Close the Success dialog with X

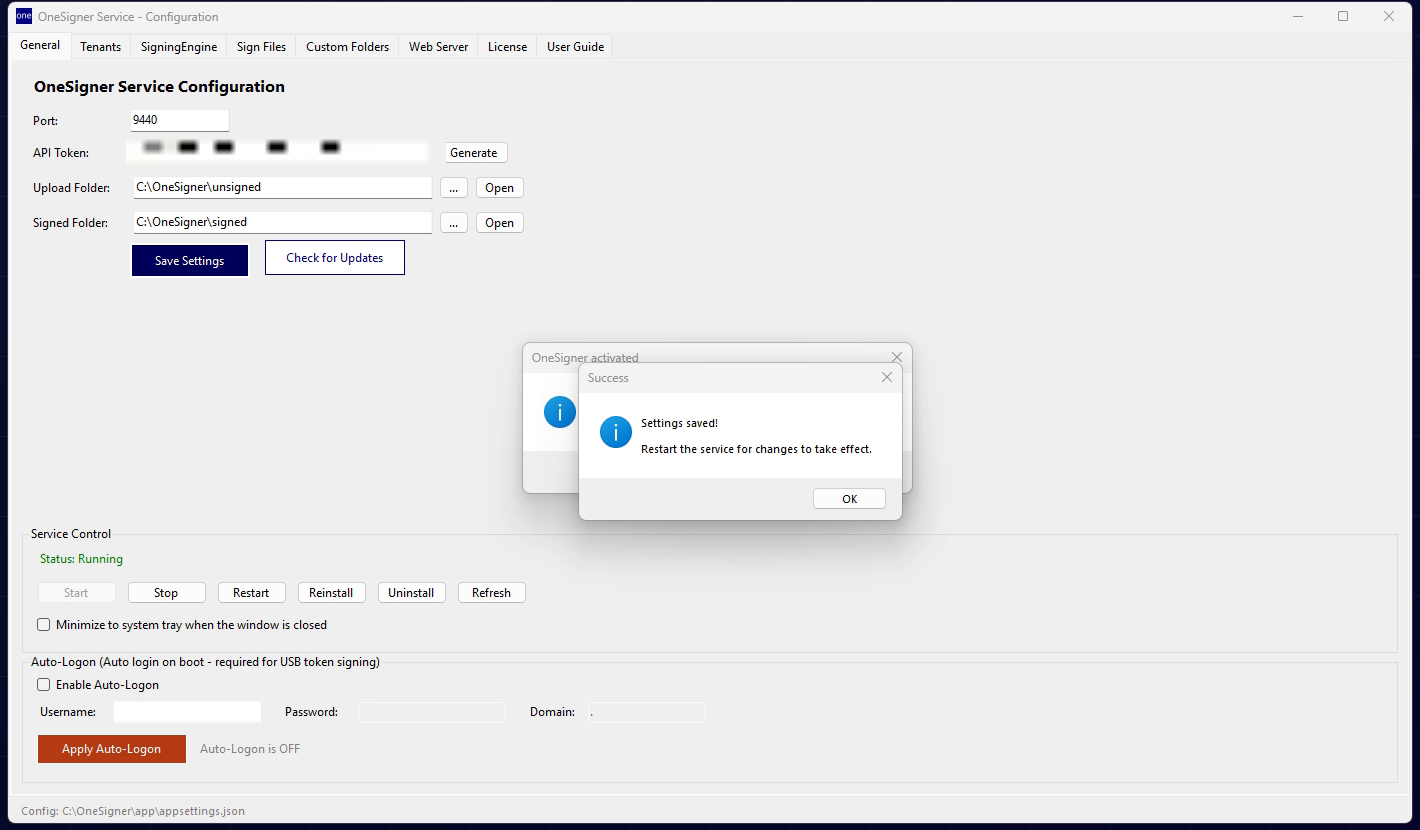point(887,377)
